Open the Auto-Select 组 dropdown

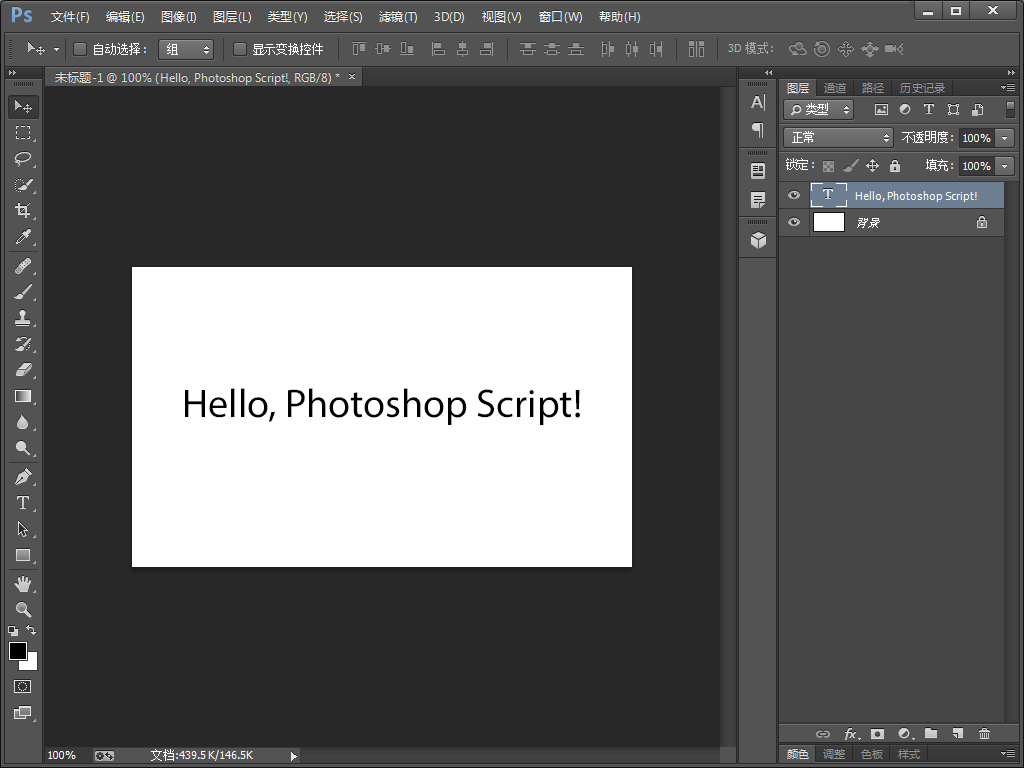[186, 49]
